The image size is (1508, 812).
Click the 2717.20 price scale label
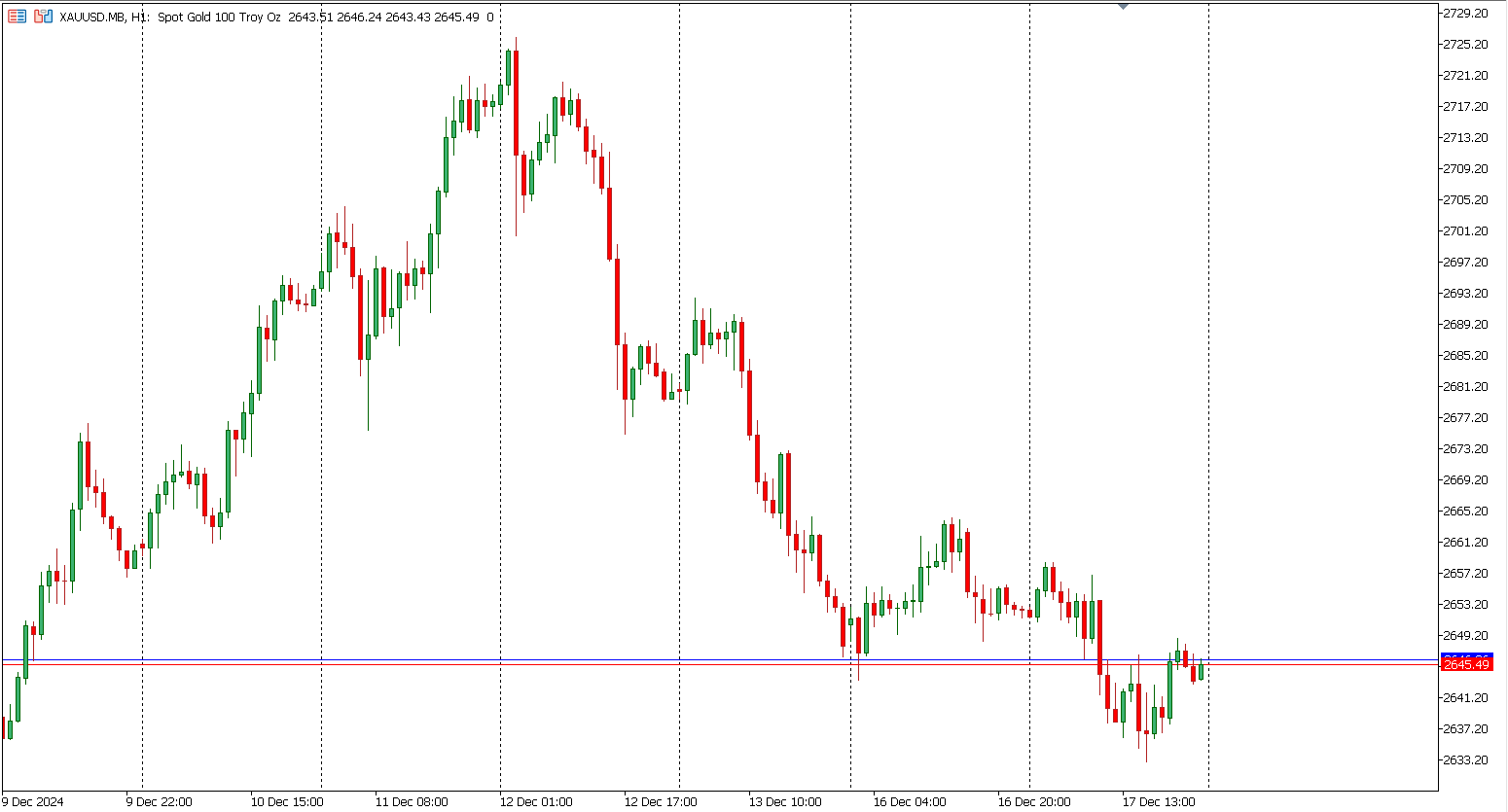1466,106
